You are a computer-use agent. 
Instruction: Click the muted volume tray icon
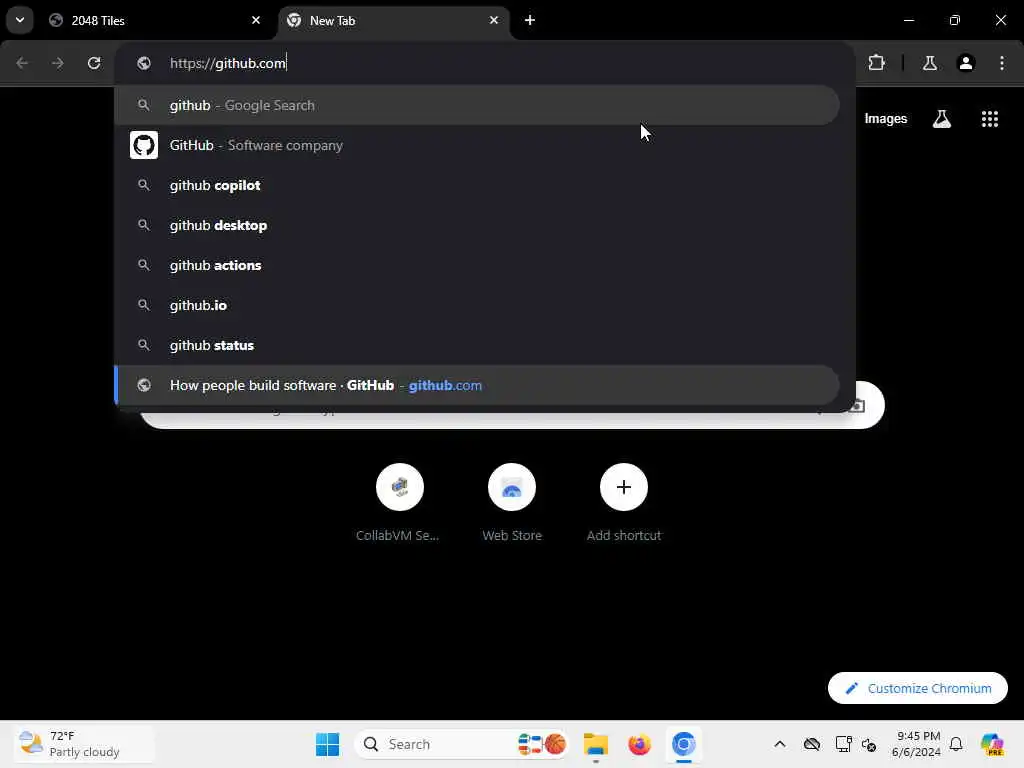point(869,744)
